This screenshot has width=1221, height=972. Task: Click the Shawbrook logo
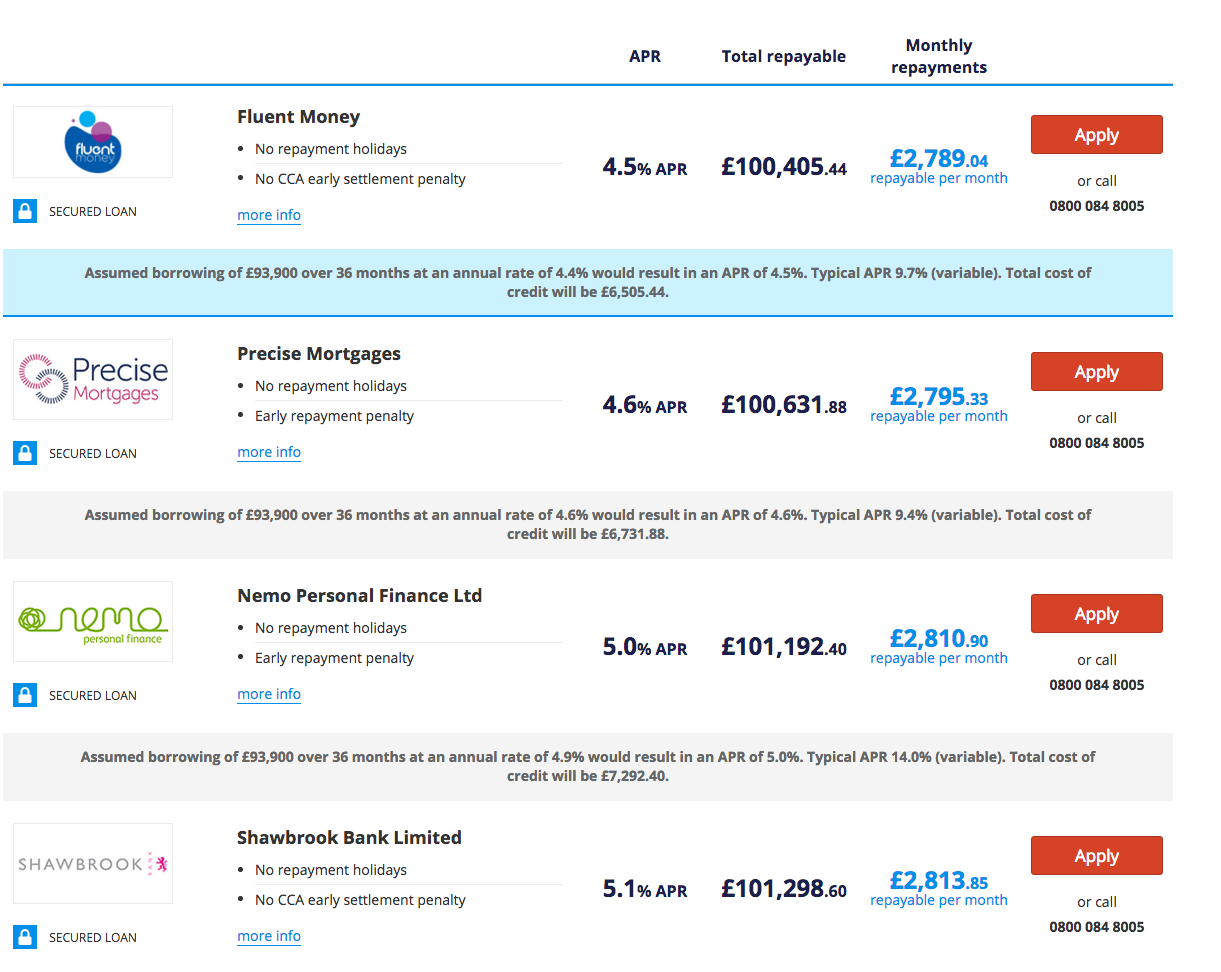coord(93,863)
